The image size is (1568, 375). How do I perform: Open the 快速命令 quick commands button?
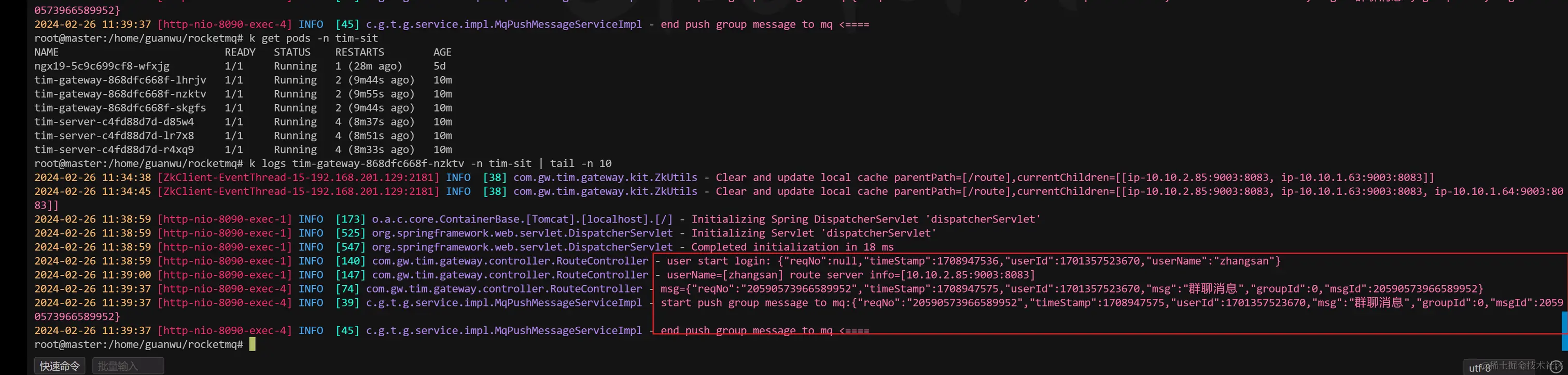pyautogui.click(x=60, y=366)
